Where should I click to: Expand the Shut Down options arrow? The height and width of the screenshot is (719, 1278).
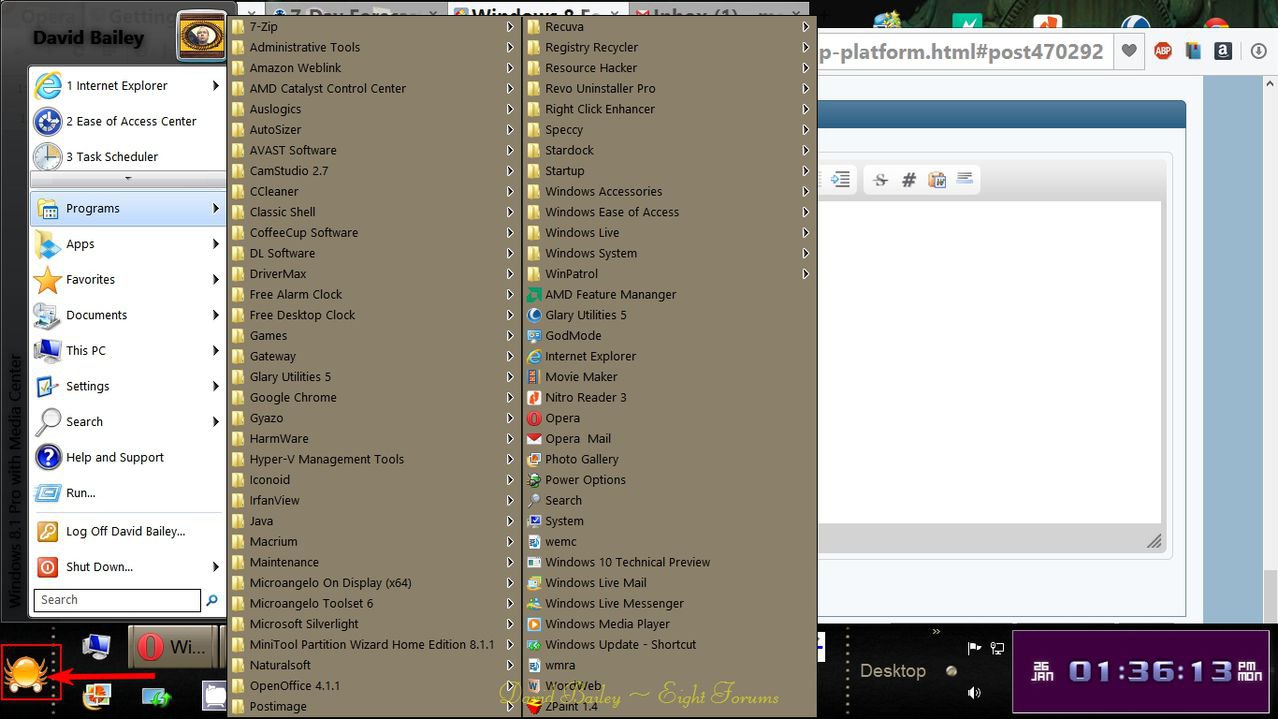(215, 567)
